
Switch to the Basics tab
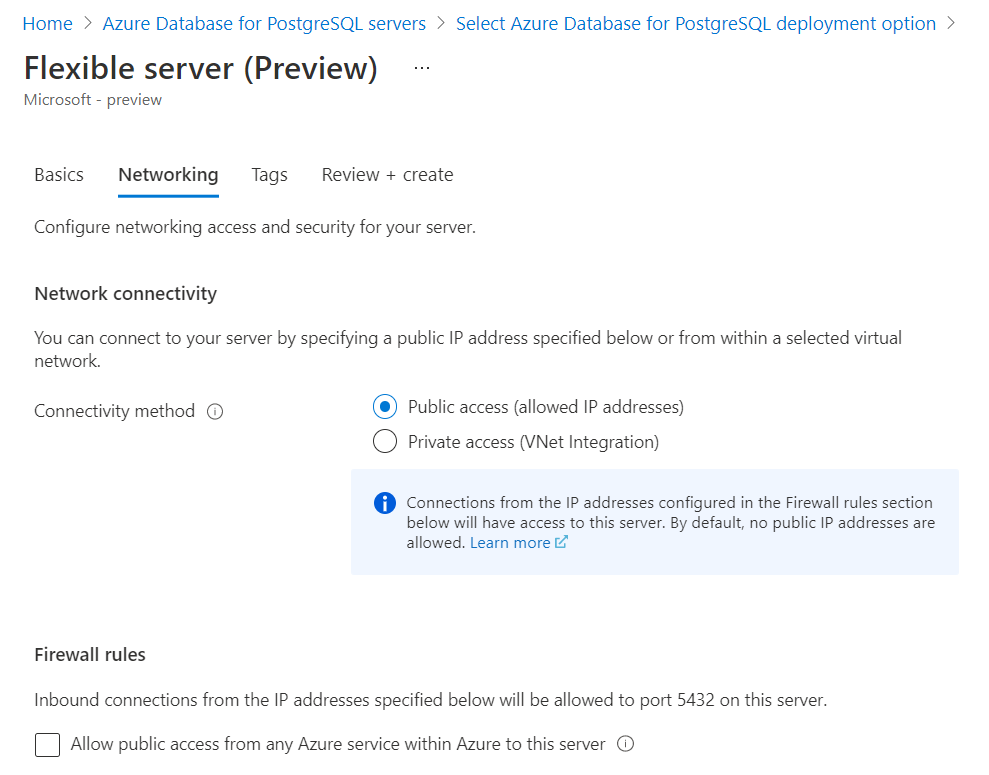59,175
